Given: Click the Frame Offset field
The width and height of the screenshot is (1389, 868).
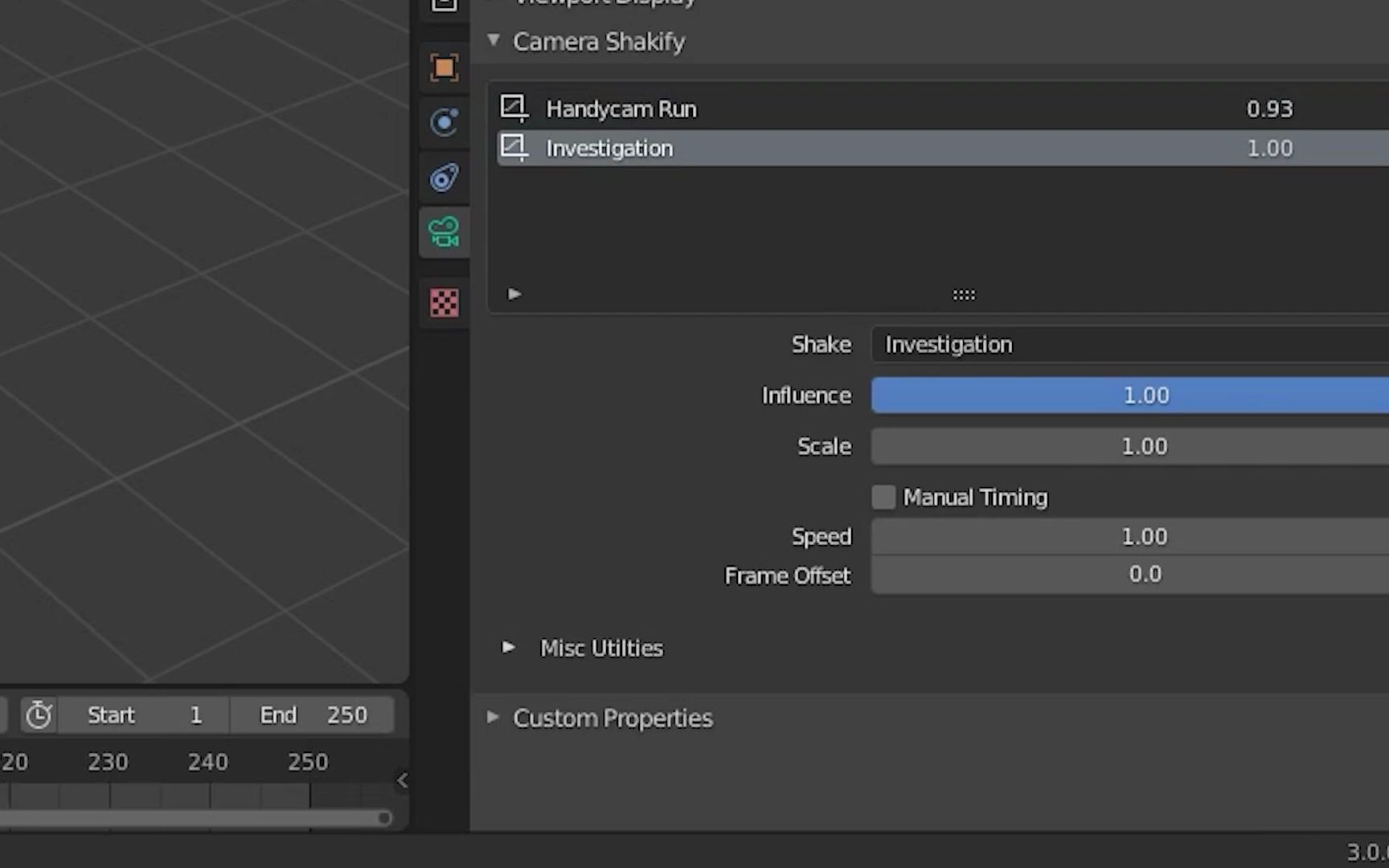Looking at the screenshot, I should 1130,575.
